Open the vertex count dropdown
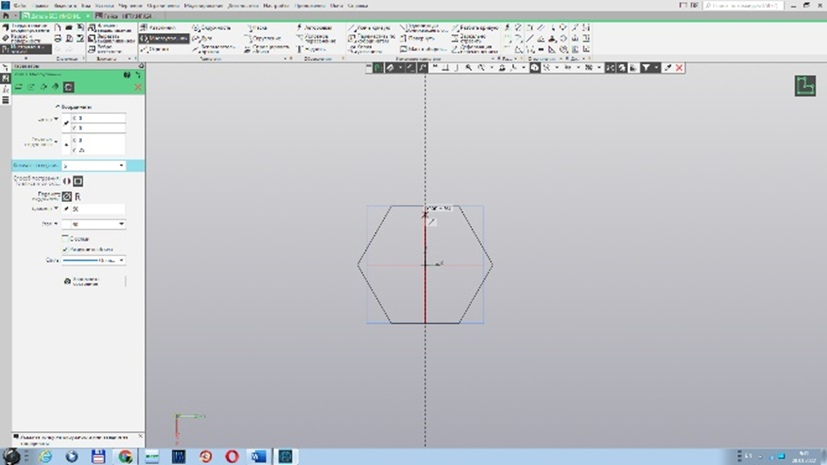The height and width of the screenshot is (465, 827). (121, 166)
